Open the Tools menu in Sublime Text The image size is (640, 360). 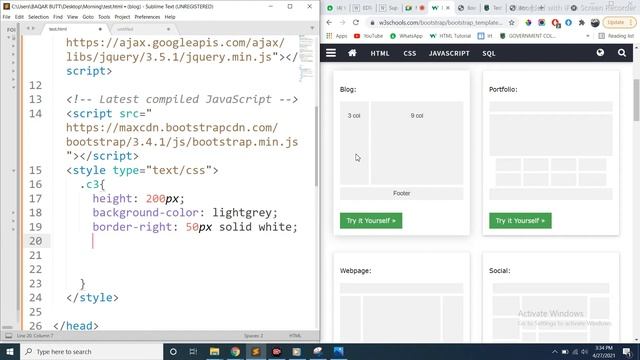104,17
